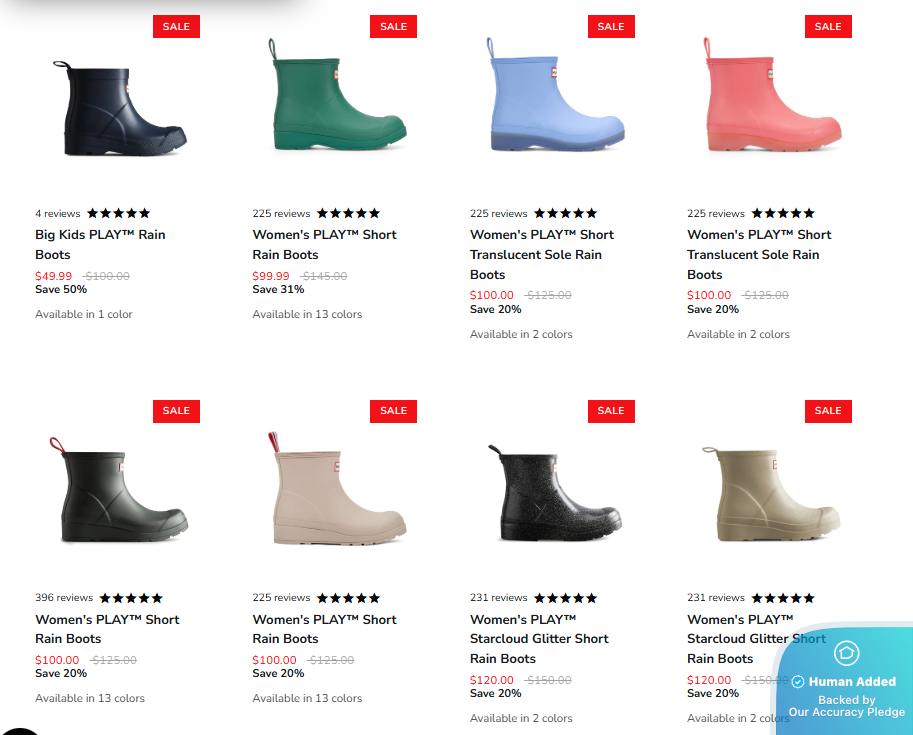
Task: Open Big Kids PLAY Rain Boots title link
Action: point(100,245)
